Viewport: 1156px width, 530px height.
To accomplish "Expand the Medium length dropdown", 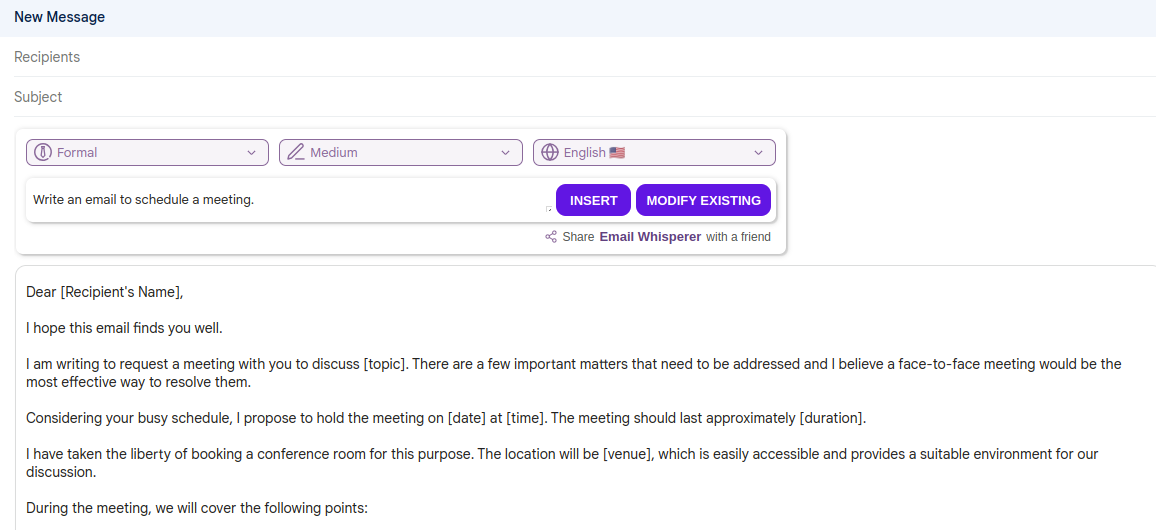I will 400,153.
